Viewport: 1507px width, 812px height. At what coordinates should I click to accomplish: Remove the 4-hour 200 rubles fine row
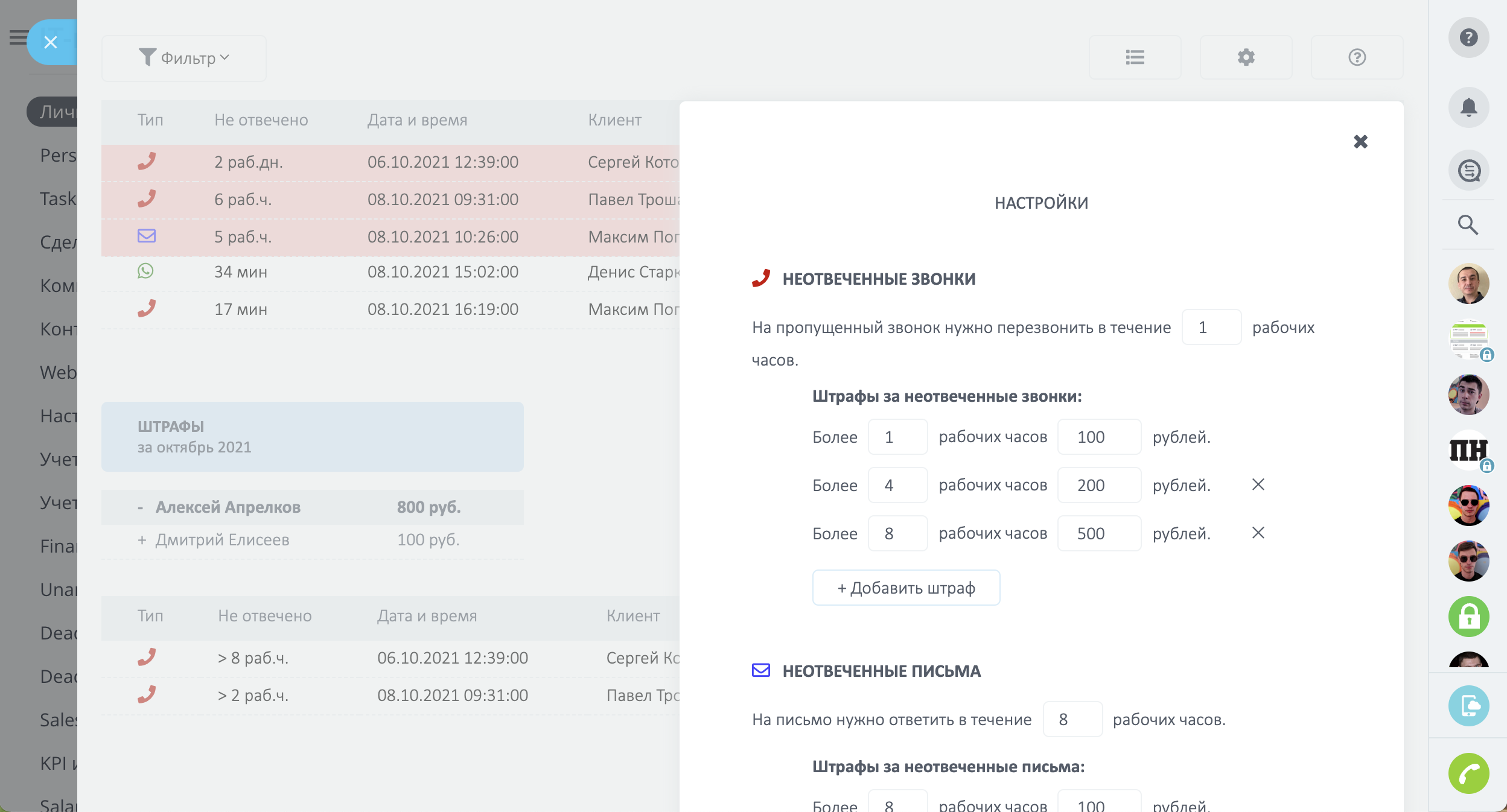click(1258, 484)
